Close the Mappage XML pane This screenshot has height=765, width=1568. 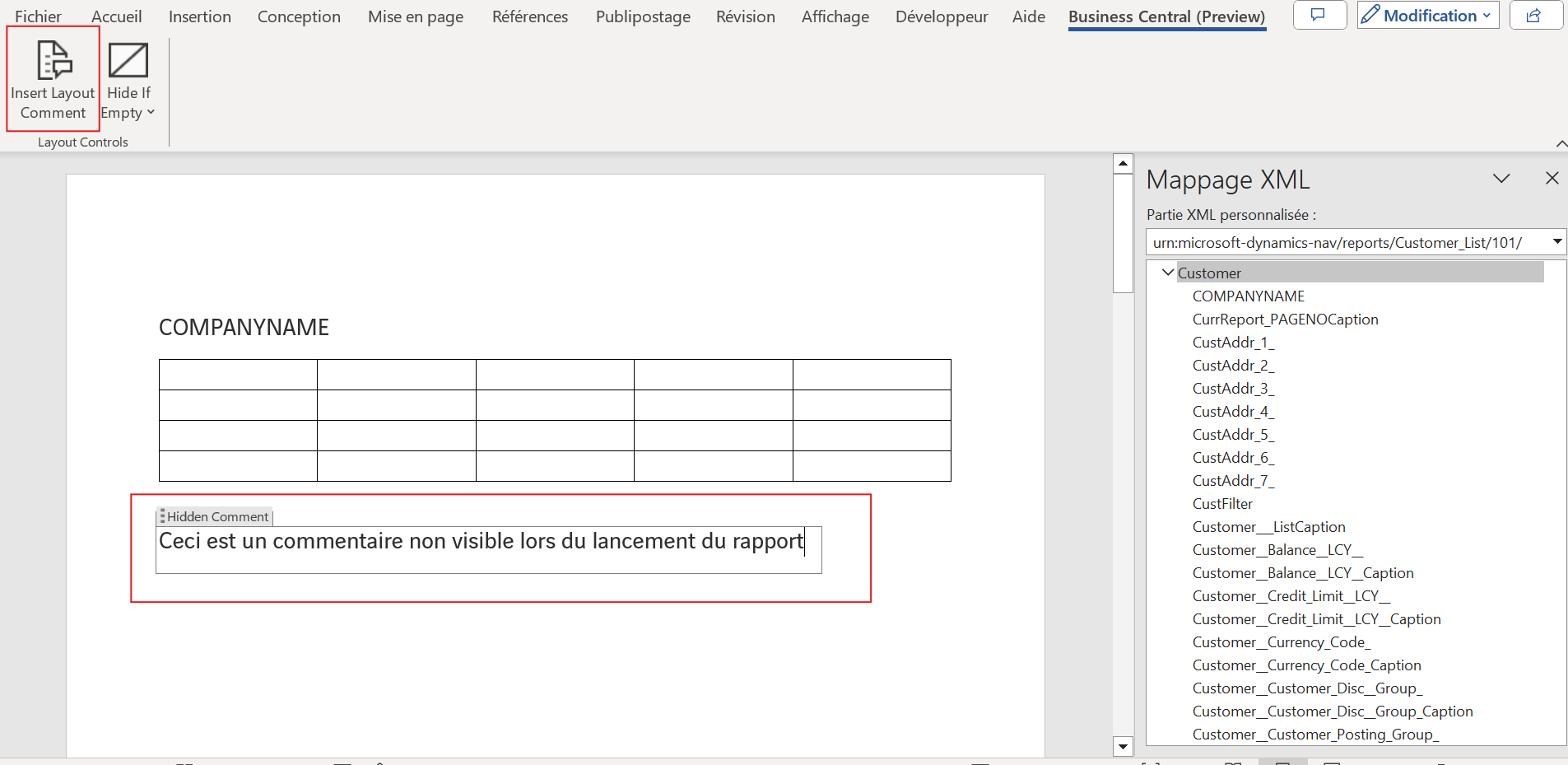coord(1552,178)
